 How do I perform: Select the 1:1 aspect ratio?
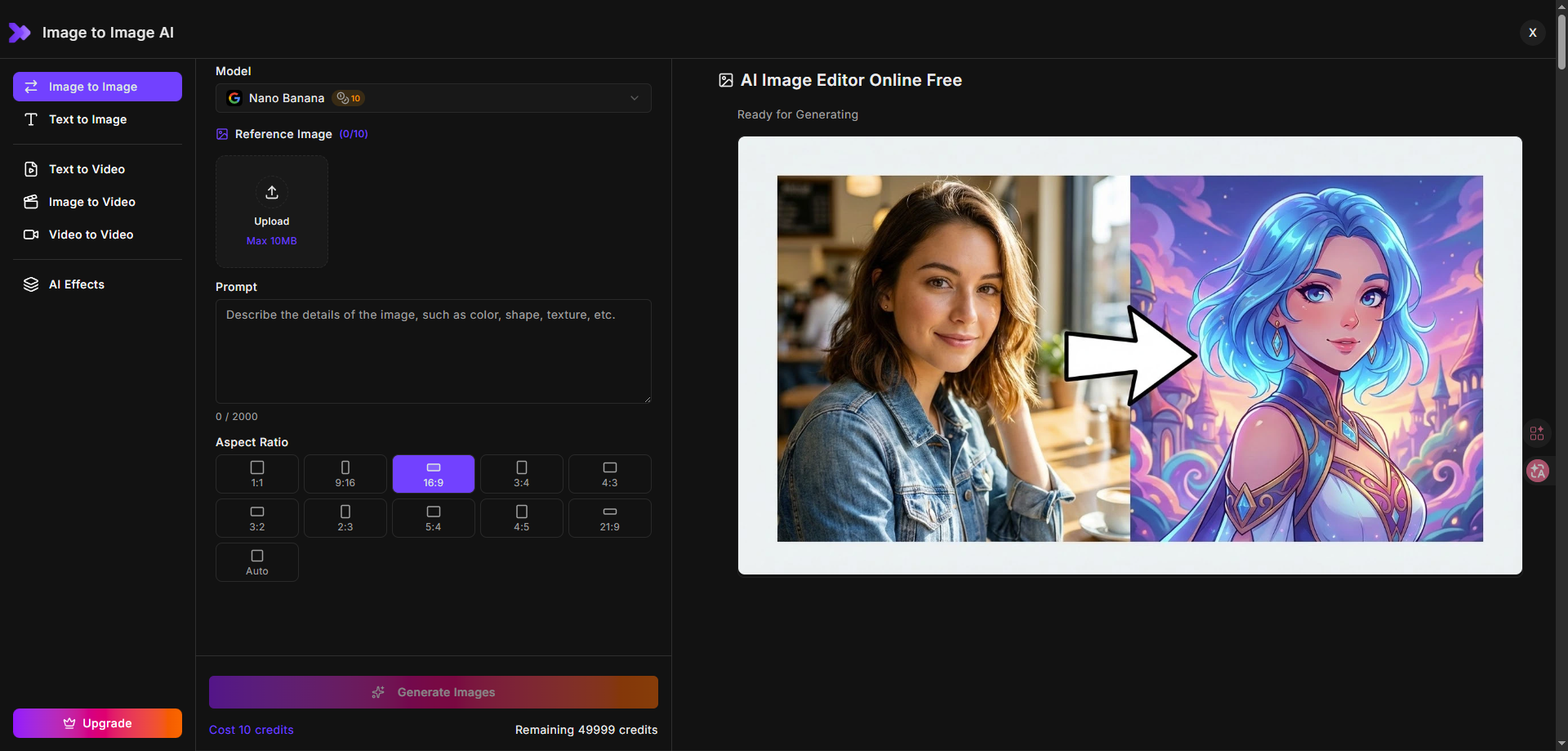(x=256, y=473)
